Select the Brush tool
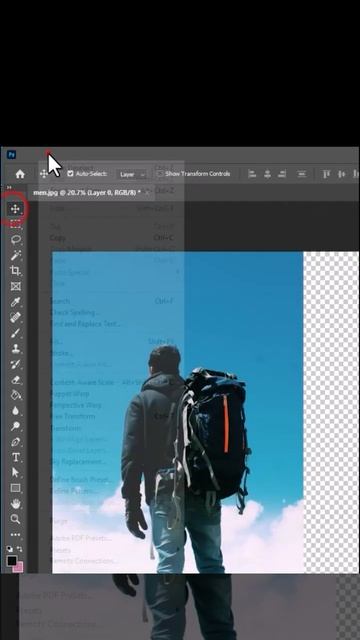The height and width of the screenshot is (640, 360). click(x=15, y=333)
